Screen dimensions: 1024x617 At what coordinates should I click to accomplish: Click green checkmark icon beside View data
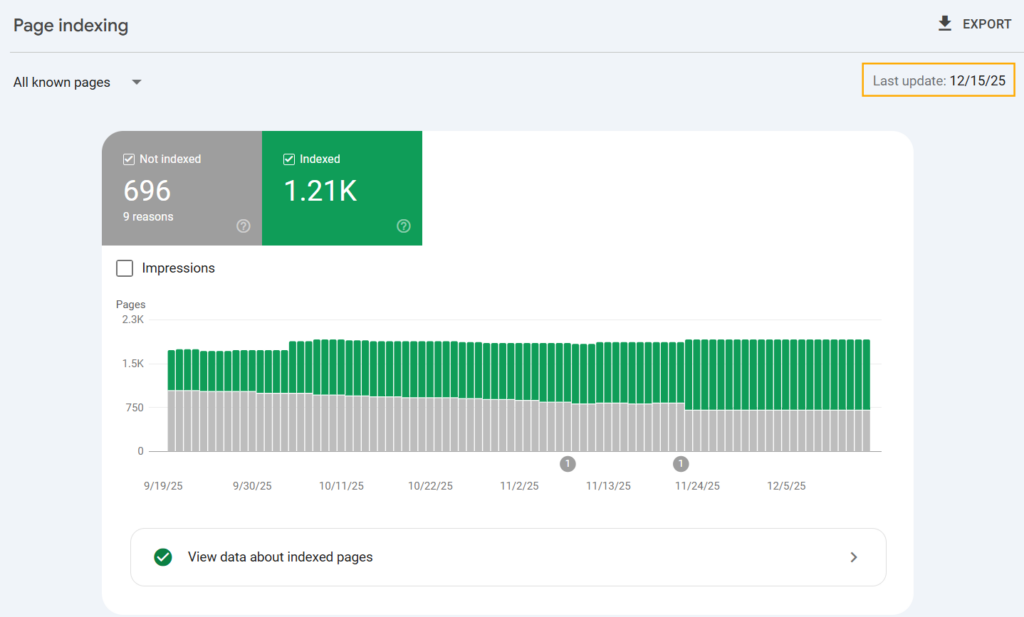click(x=163, y=557)
